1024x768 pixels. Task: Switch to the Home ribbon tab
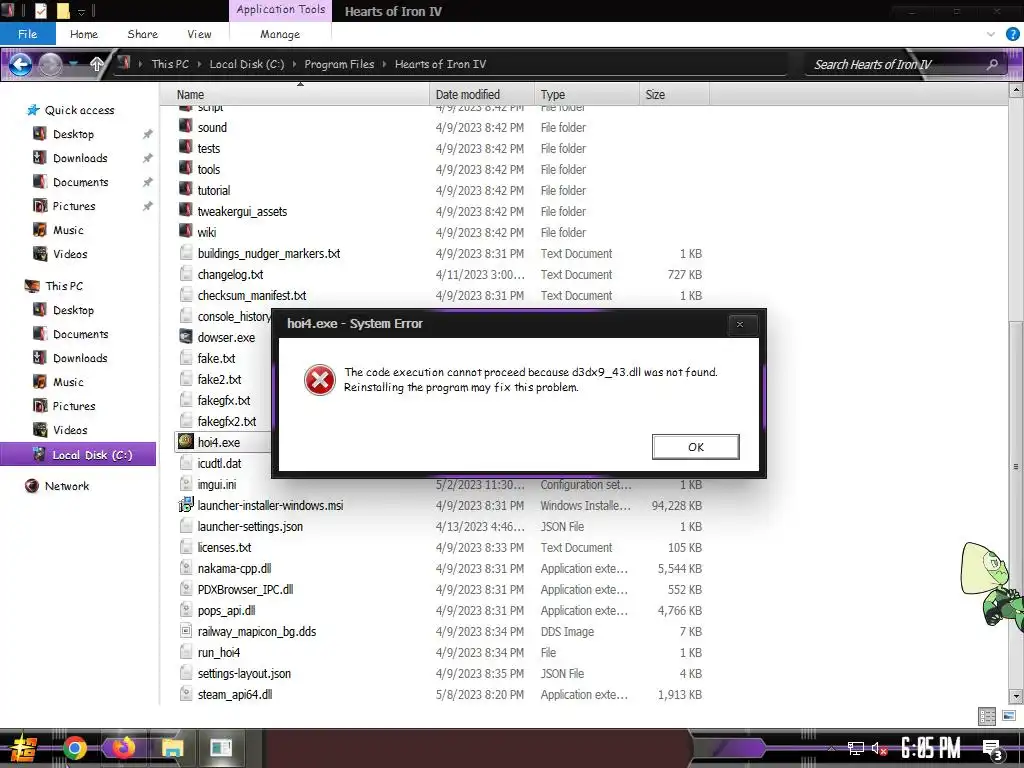click(84, 34)
